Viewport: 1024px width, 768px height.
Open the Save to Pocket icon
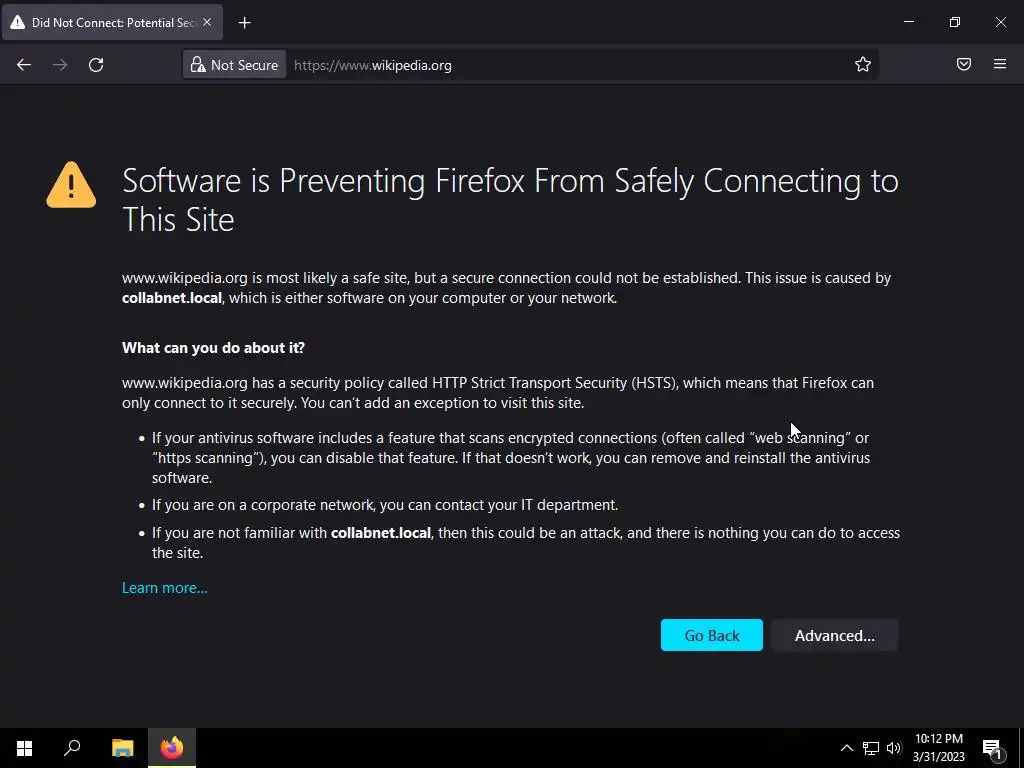pos(964,65)
